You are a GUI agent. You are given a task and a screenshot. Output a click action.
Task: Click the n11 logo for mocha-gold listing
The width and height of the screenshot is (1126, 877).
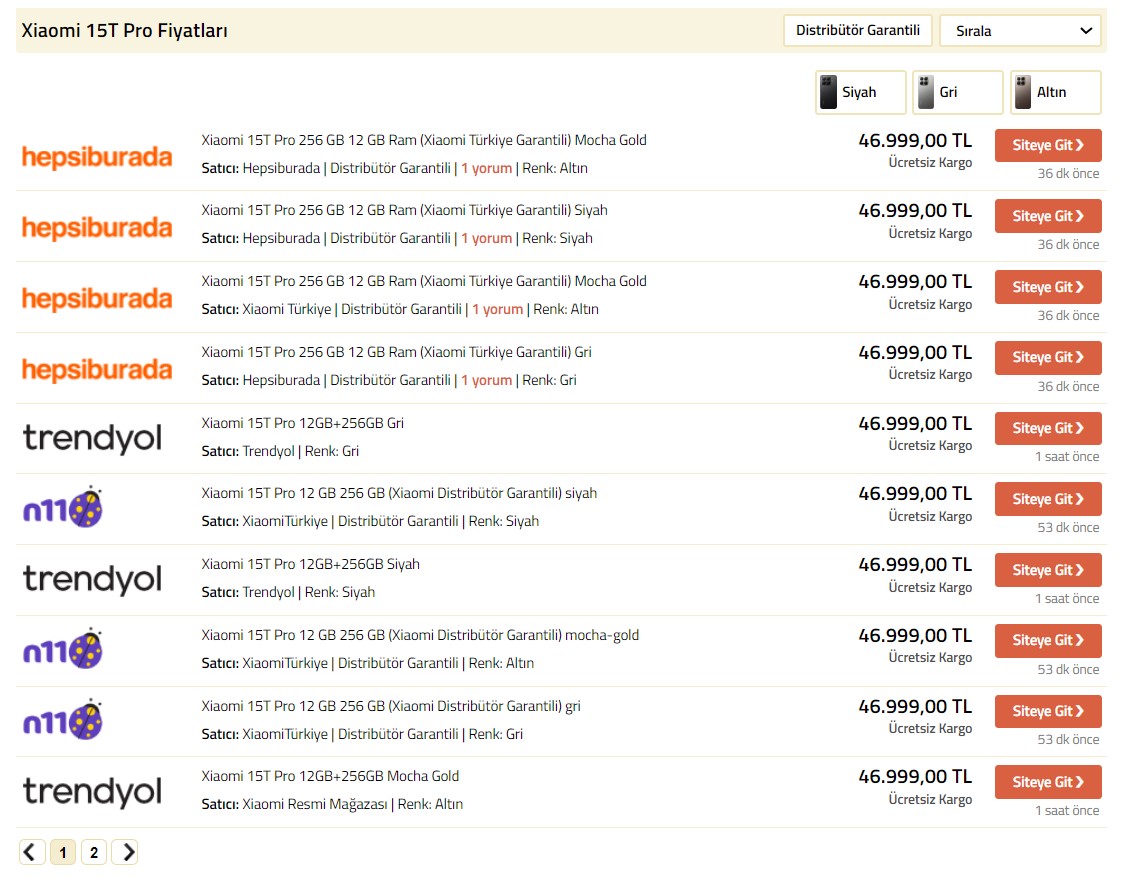coord(63,650)
